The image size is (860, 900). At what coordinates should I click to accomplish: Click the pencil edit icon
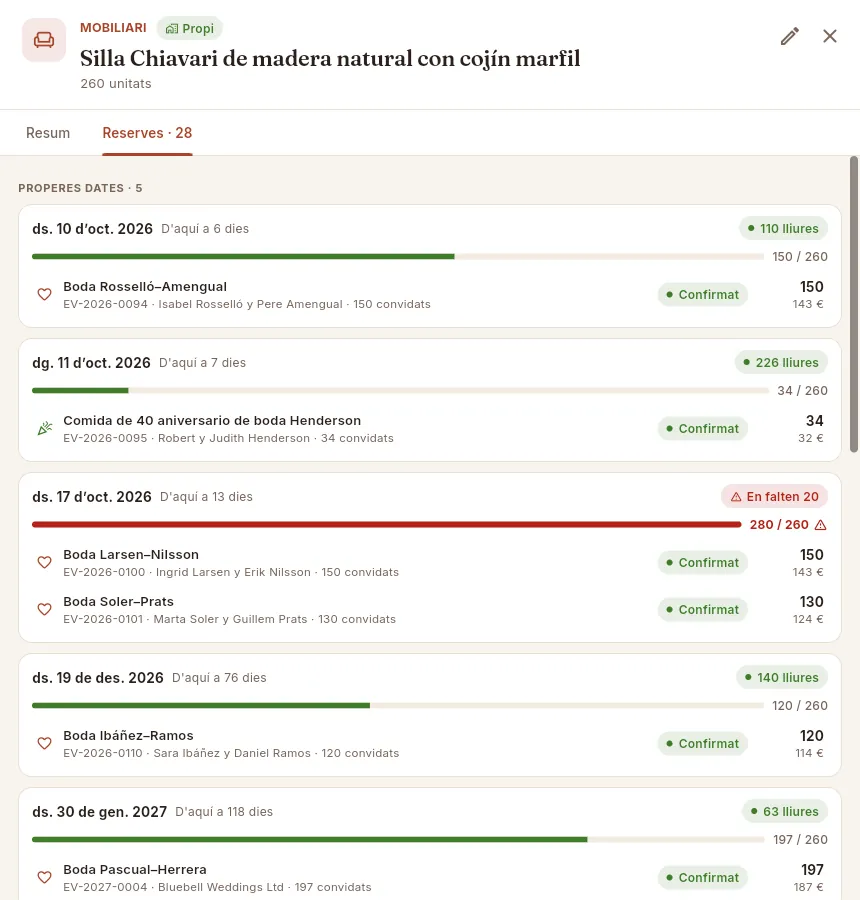point(790,36)
